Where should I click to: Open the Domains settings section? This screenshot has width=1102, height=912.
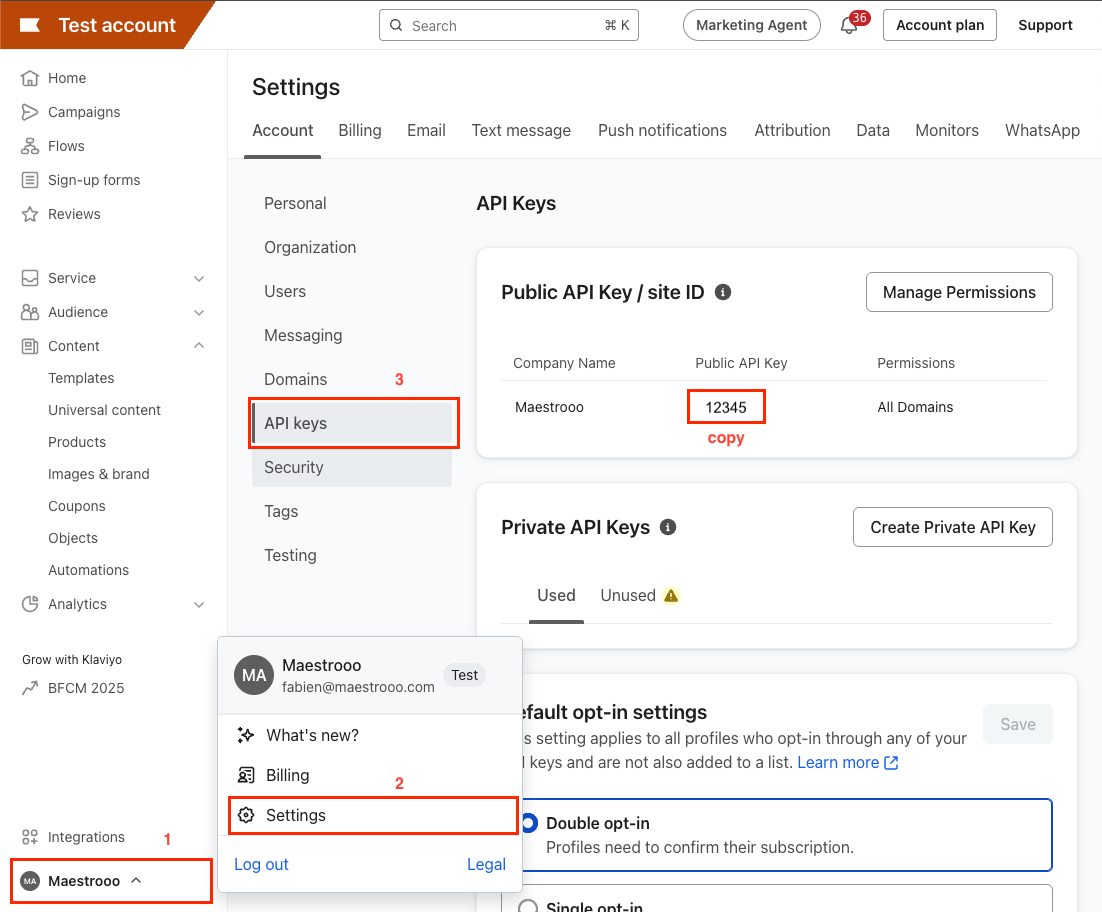[296, 379]
